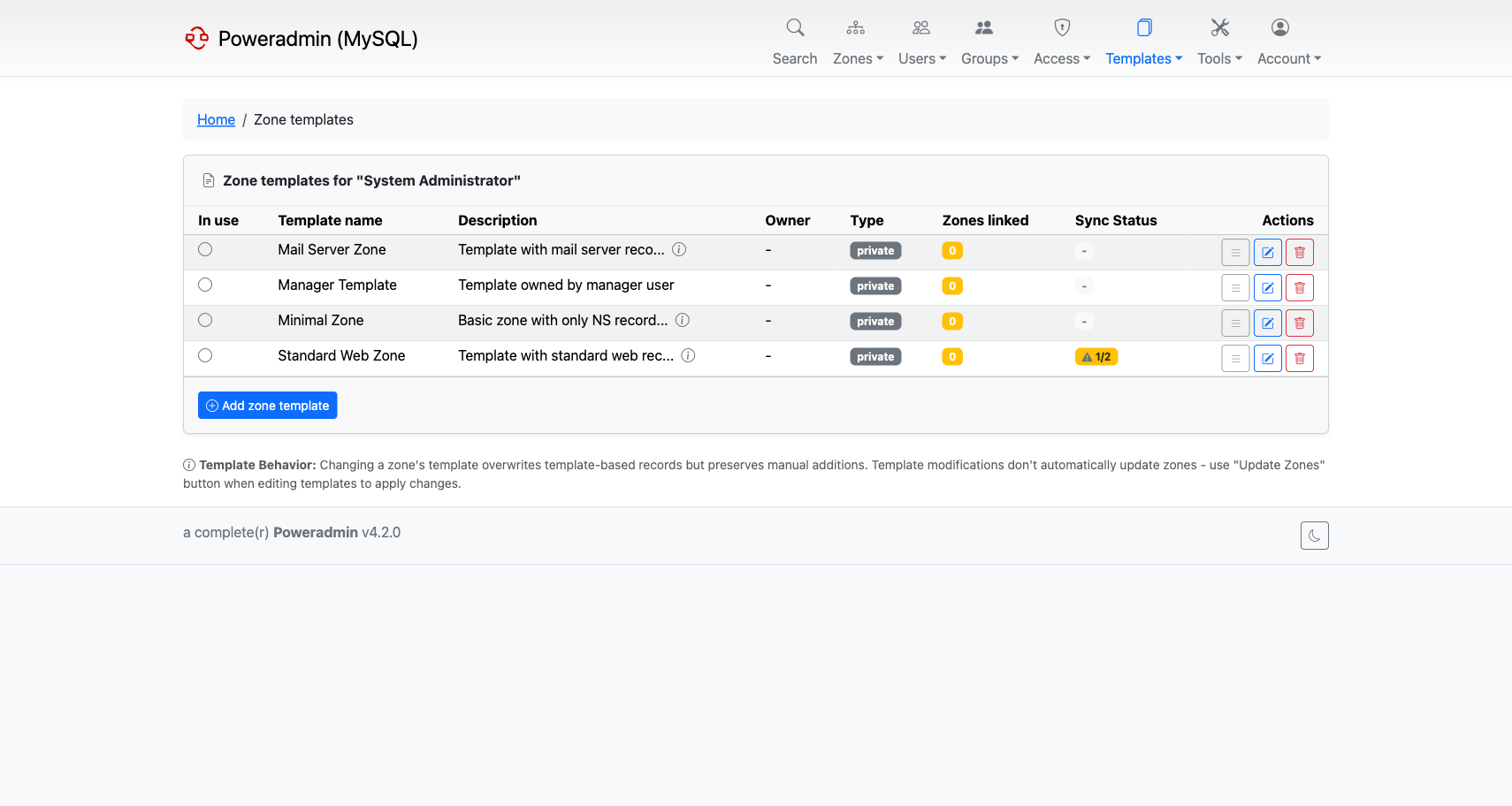1512x806 pixels.
Task: Click the info icon beside Mail Server description
Action: point(679,250)
